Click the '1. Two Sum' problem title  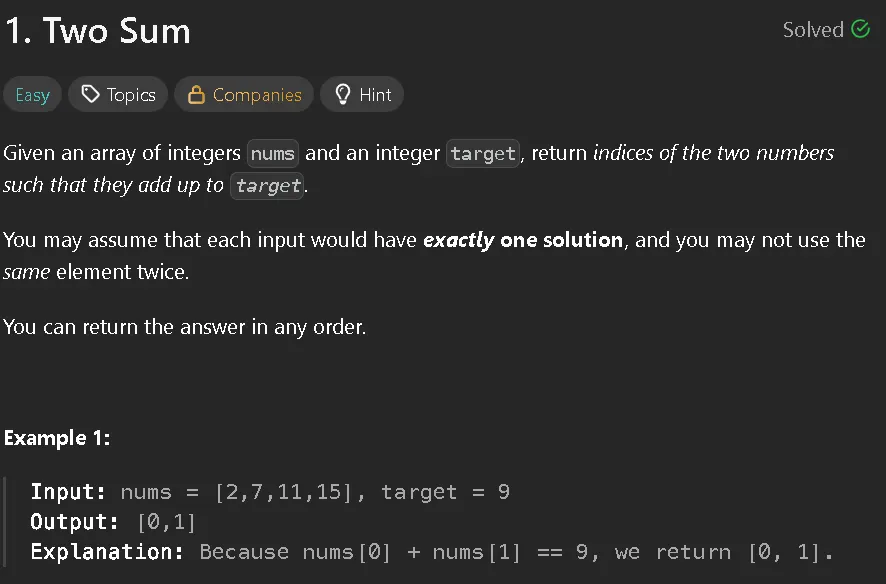click(98, 30)
